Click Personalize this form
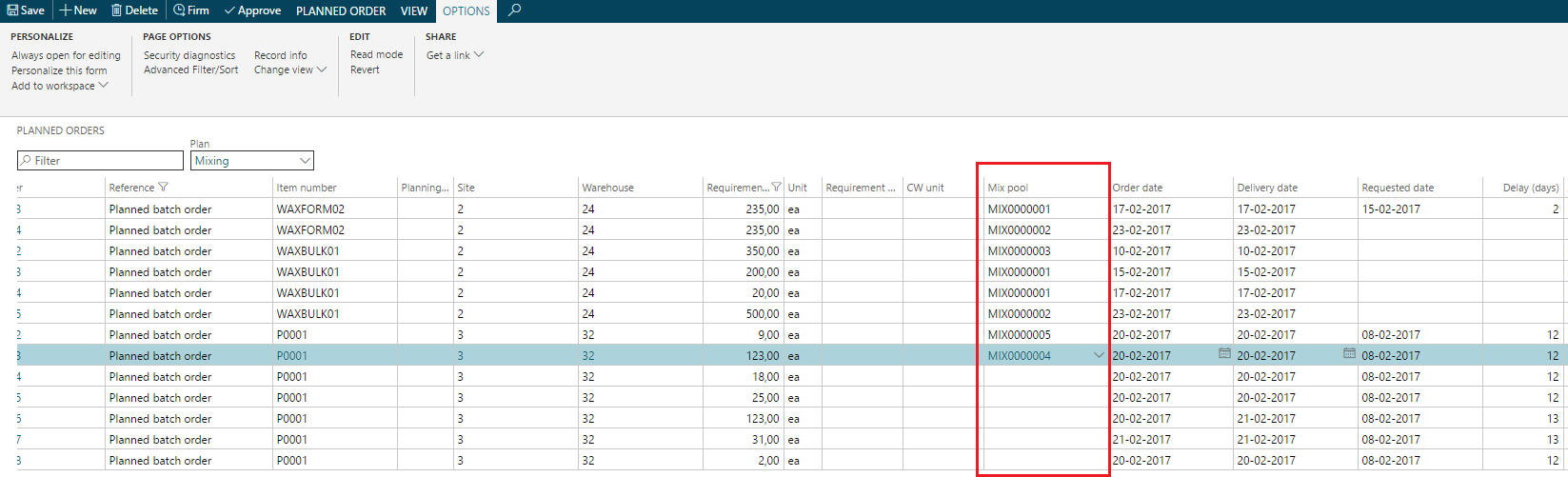 59,70
